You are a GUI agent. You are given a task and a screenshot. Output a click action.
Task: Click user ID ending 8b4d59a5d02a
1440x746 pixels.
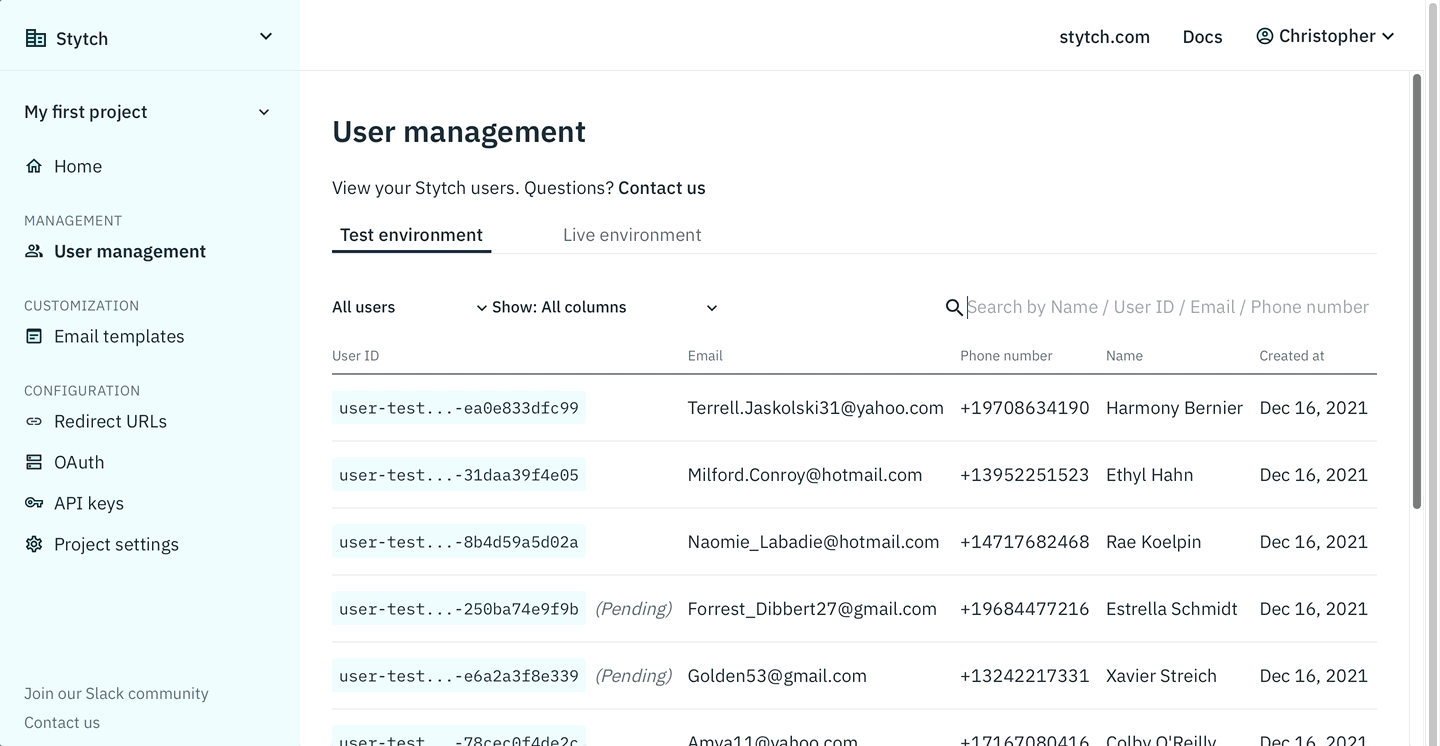(x=459, y=542)
